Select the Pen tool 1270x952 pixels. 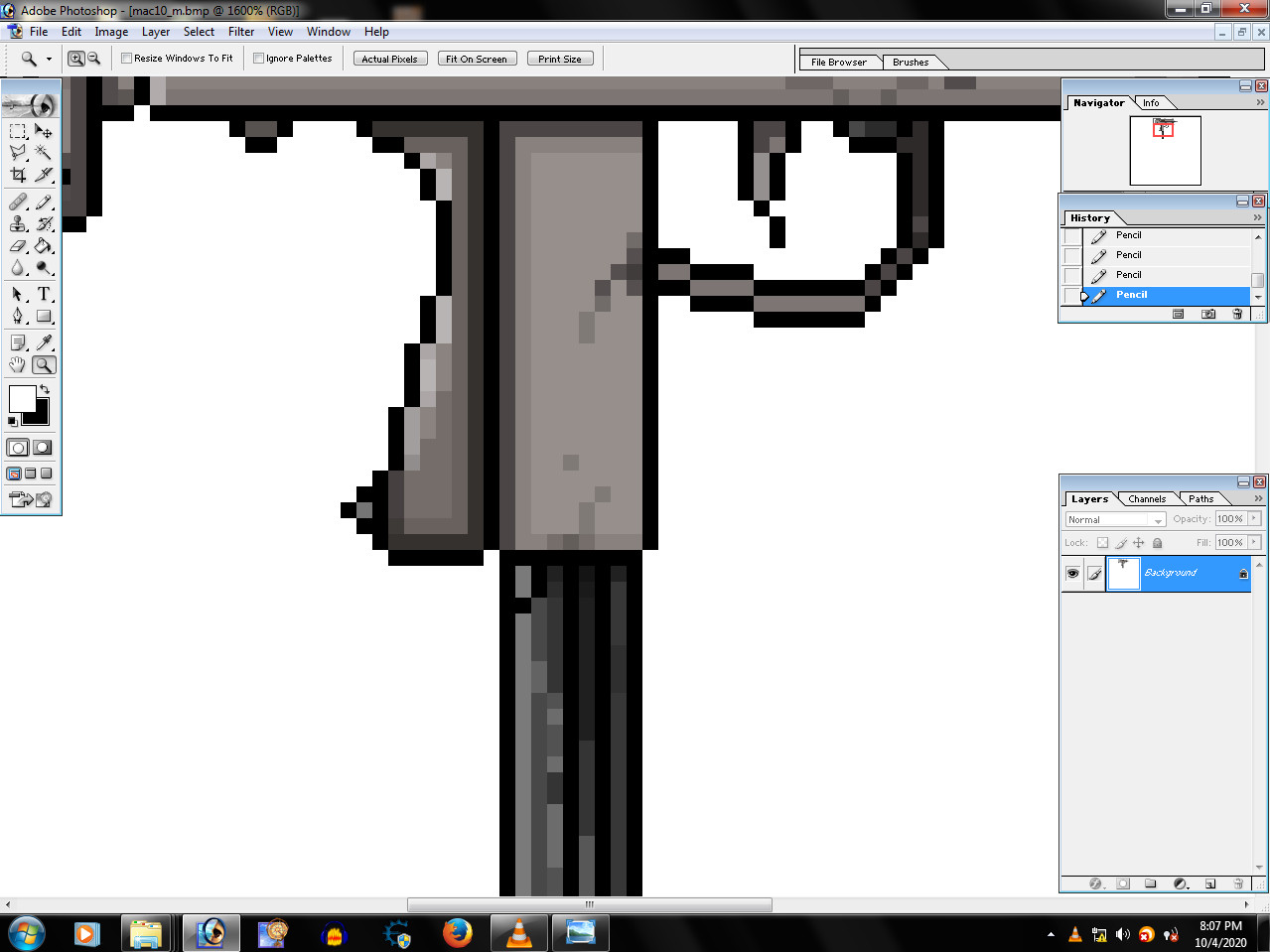(x=18, y=316)
